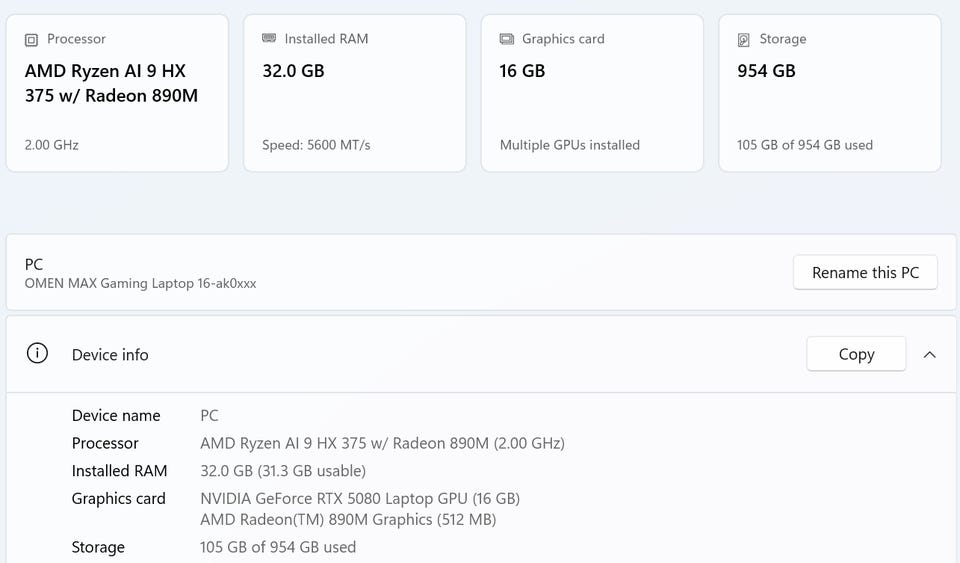Click the NVIDIA GeForce RTX 5080 Laptop GPU entry

coord(360,499)
